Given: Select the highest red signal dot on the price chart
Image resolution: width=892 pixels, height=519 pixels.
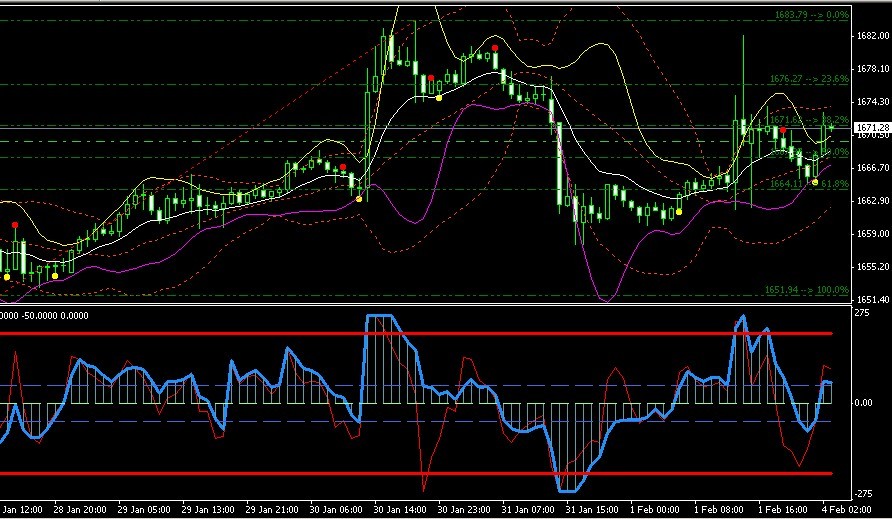Looking at the screenshot, I should tap(495, 48).
